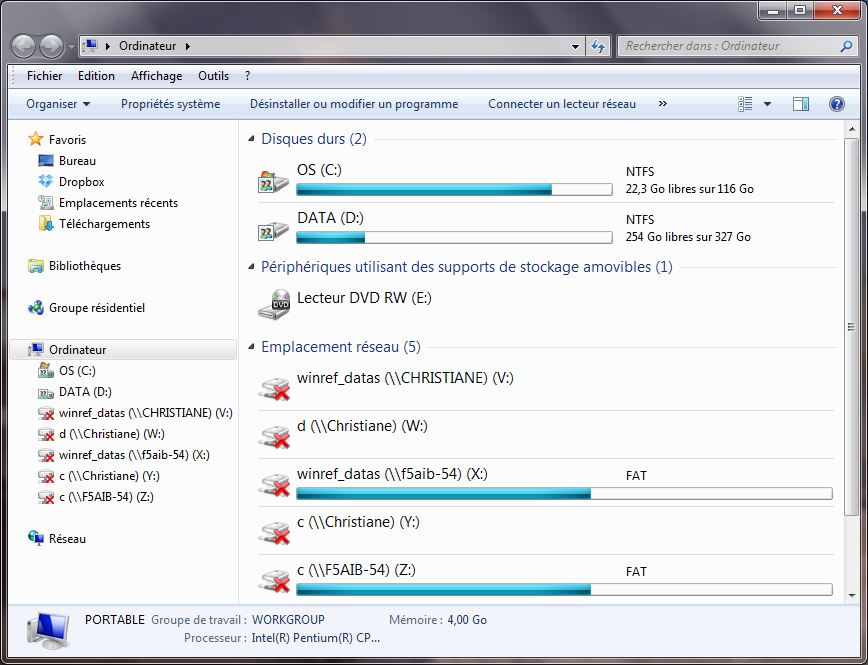Open the Affichage menu
Image resolution: width=868 pixels, height=665 pixels.
click(156, 76)
